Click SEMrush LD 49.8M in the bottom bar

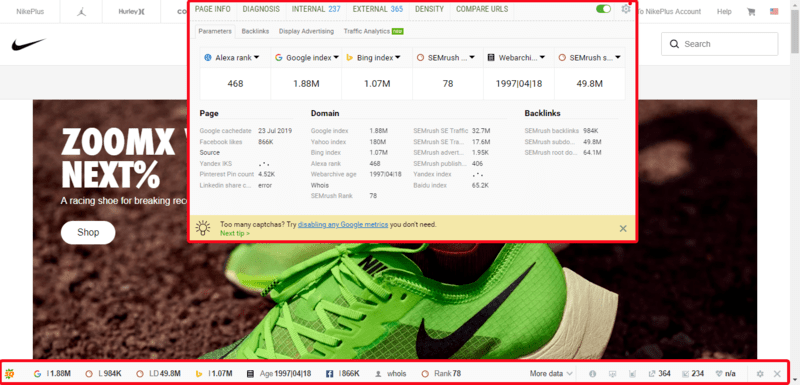point(158,374)
